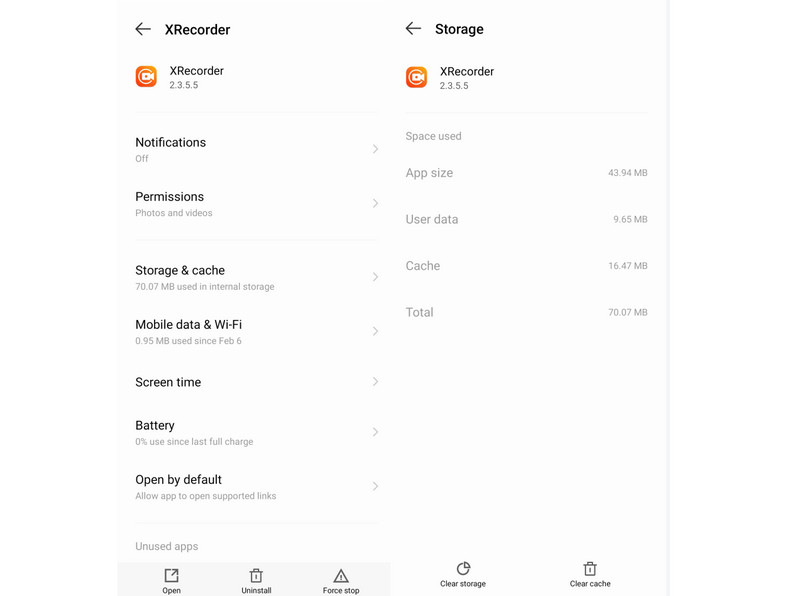Viewport: 800px width, 596px height.
Task: Click the XRecorder icon on the Storage page
Action: [x=416, y=77]
